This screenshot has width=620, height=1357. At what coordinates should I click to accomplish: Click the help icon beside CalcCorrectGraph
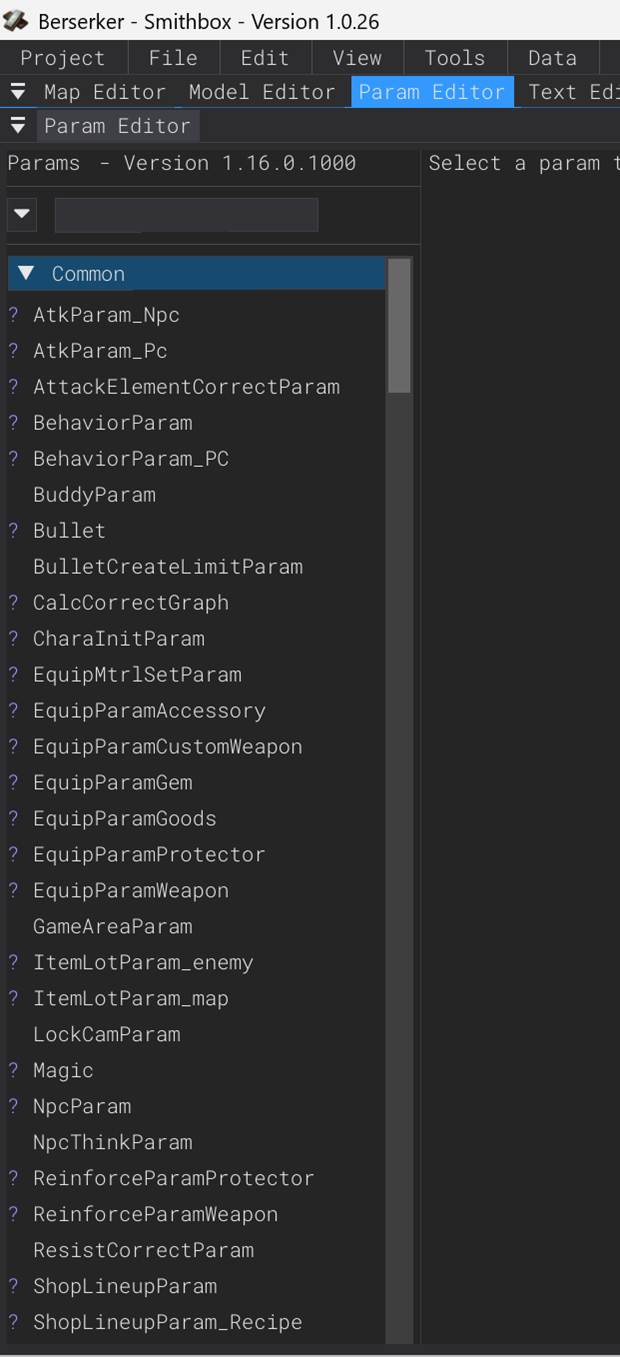(14, 603)
